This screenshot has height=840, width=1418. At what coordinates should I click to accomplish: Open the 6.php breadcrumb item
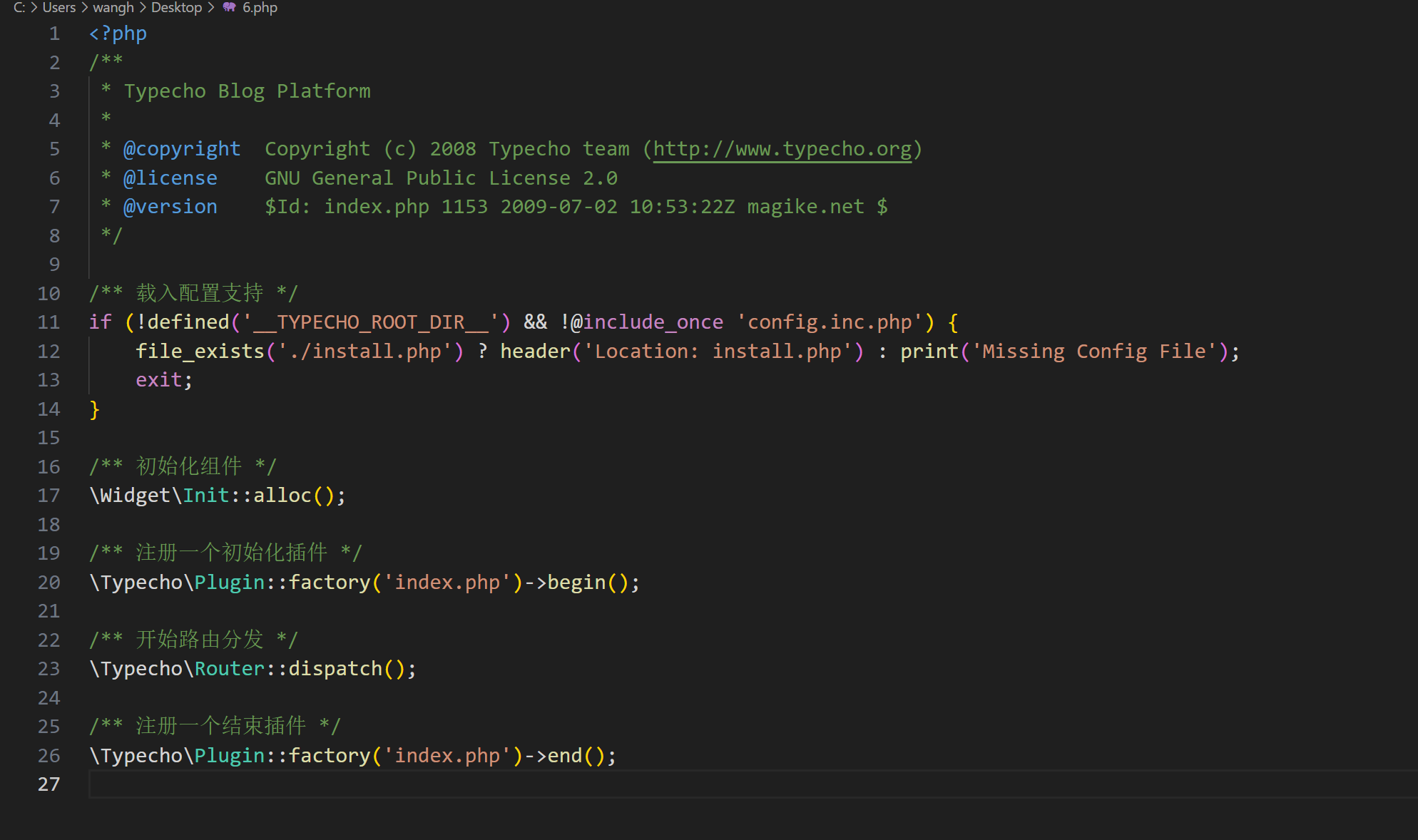(260, 7)
